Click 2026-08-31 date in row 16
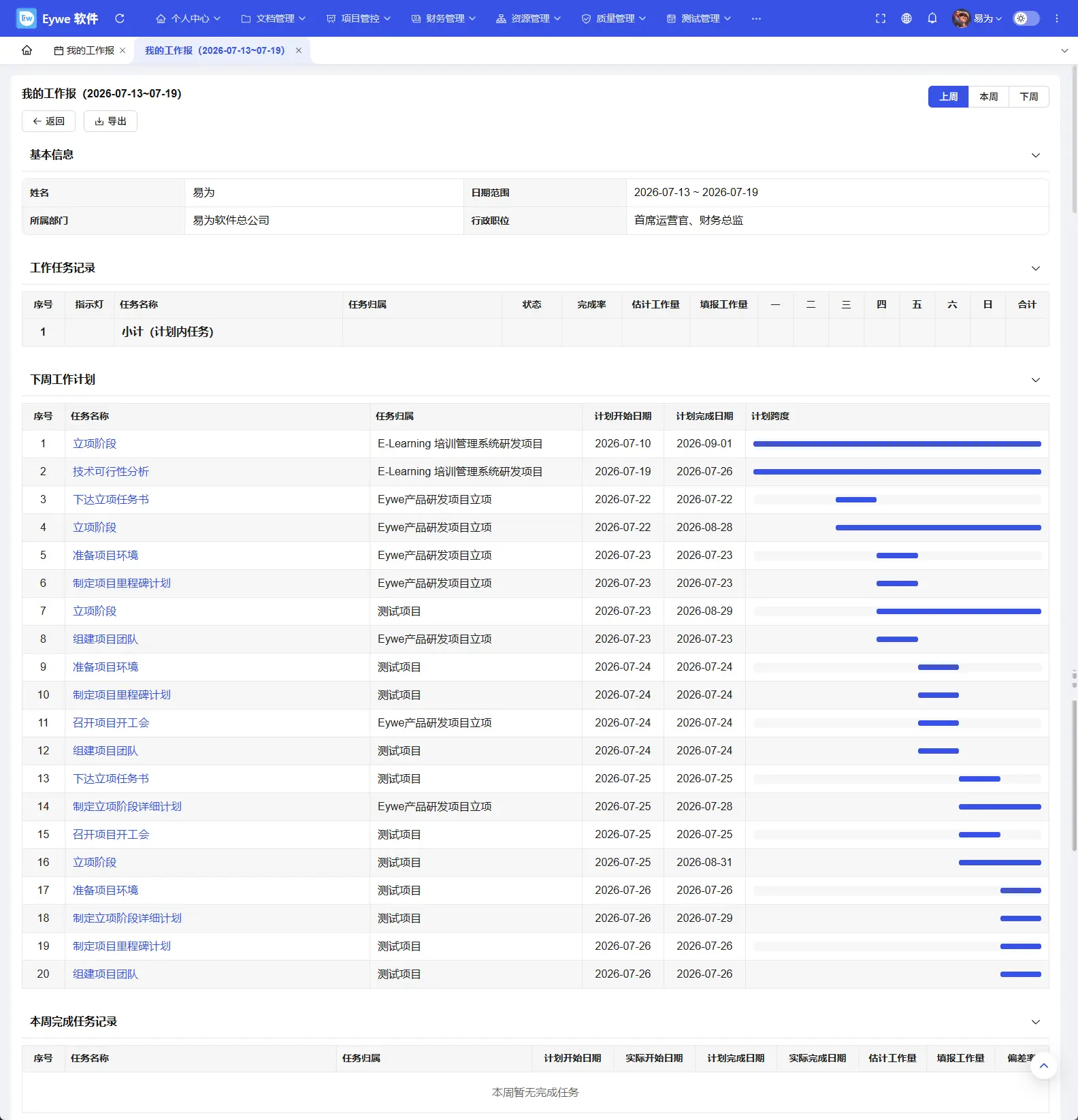Screen dimensions: 1078x1120 tap(704, 862)
